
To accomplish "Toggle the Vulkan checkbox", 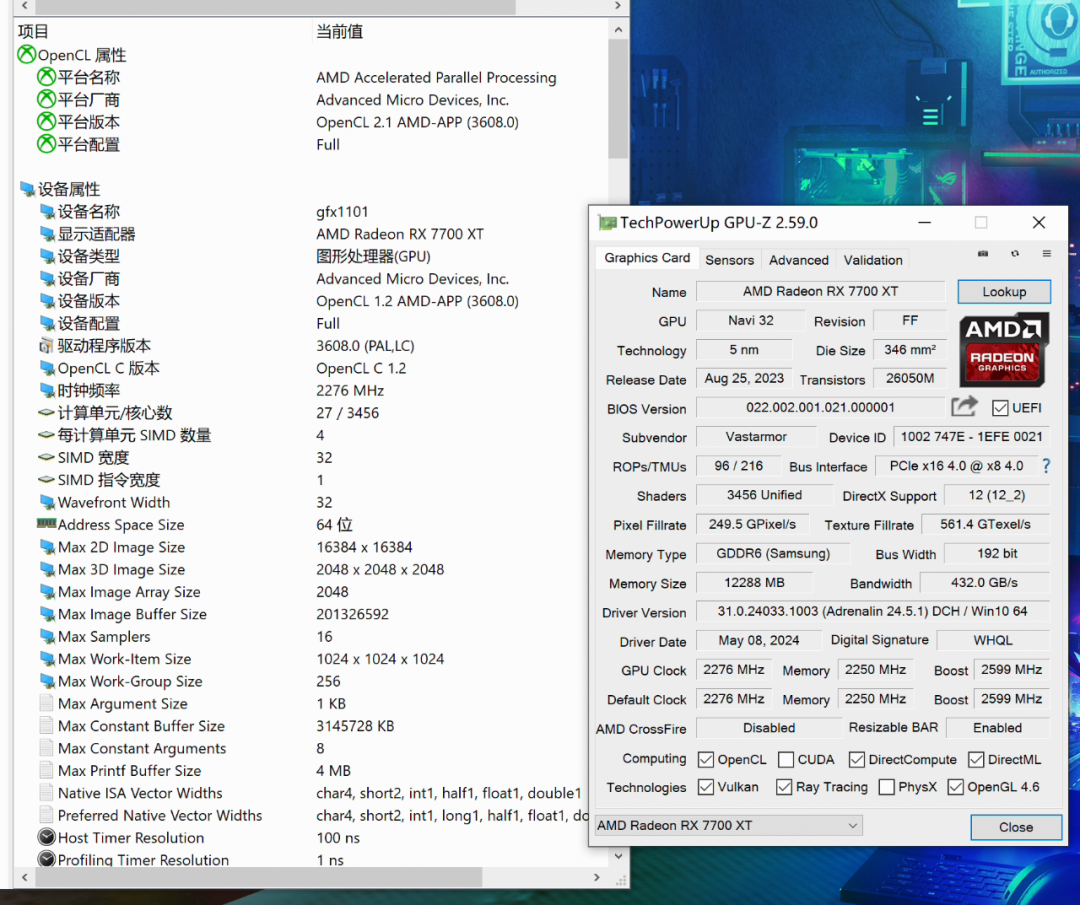I will (x=705, y=787).
